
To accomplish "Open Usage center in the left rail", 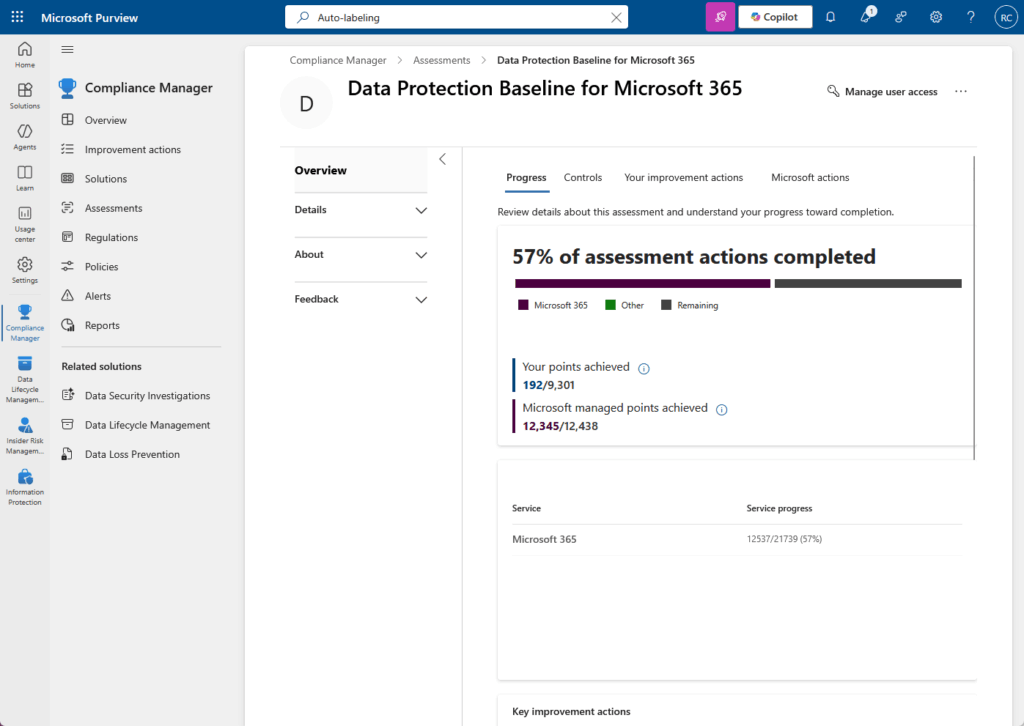I will (25, 223).
